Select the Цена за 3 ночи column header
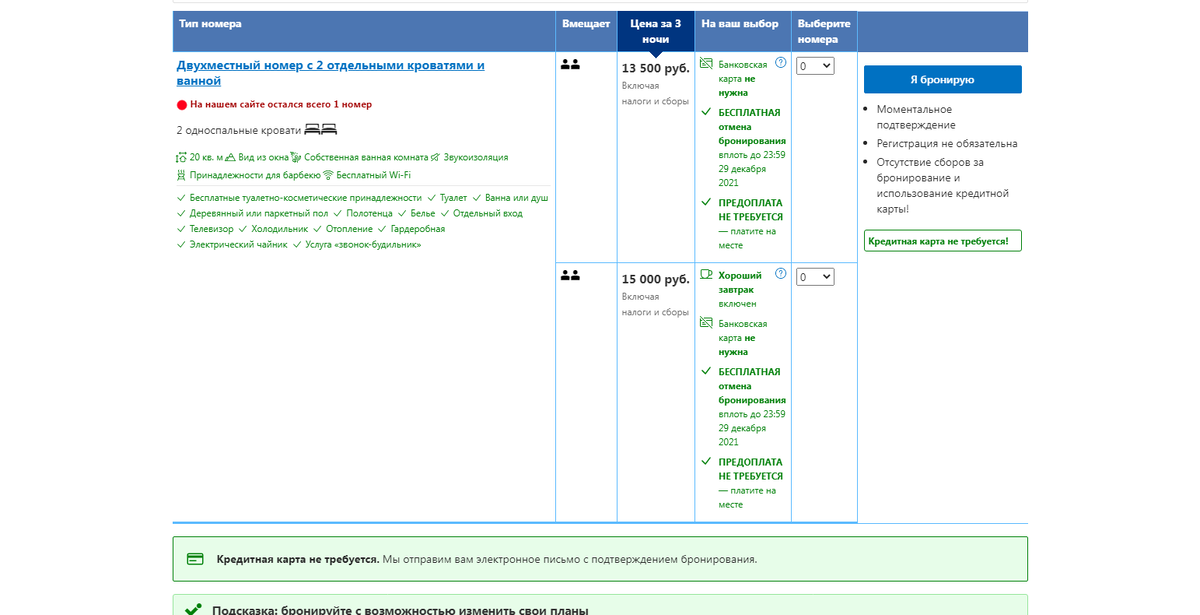The height and width of the screenshot is (615, 1200). click(x=656, y=31)
